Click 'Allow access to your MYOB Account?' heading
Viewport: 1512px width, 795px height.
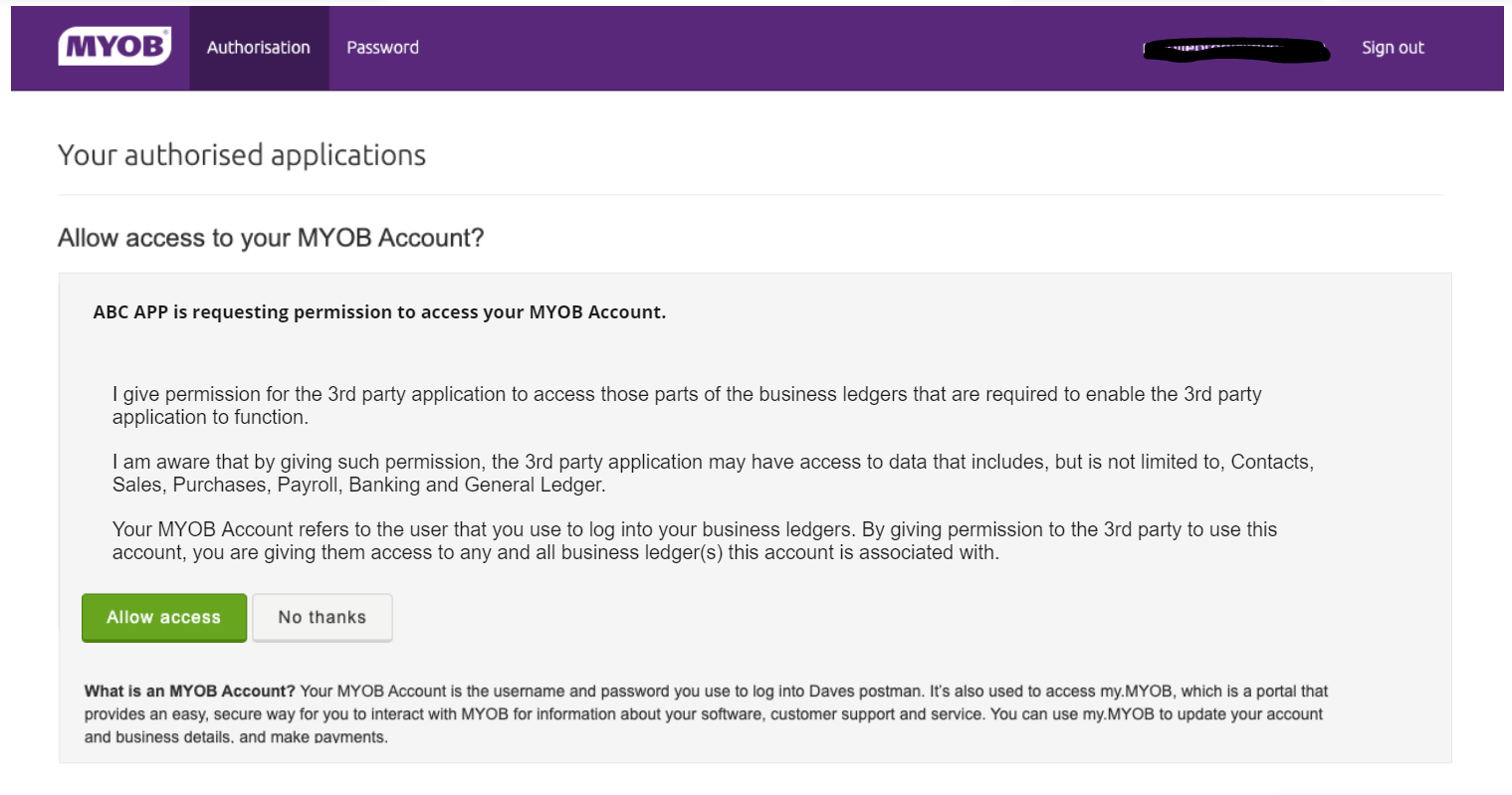271,238
